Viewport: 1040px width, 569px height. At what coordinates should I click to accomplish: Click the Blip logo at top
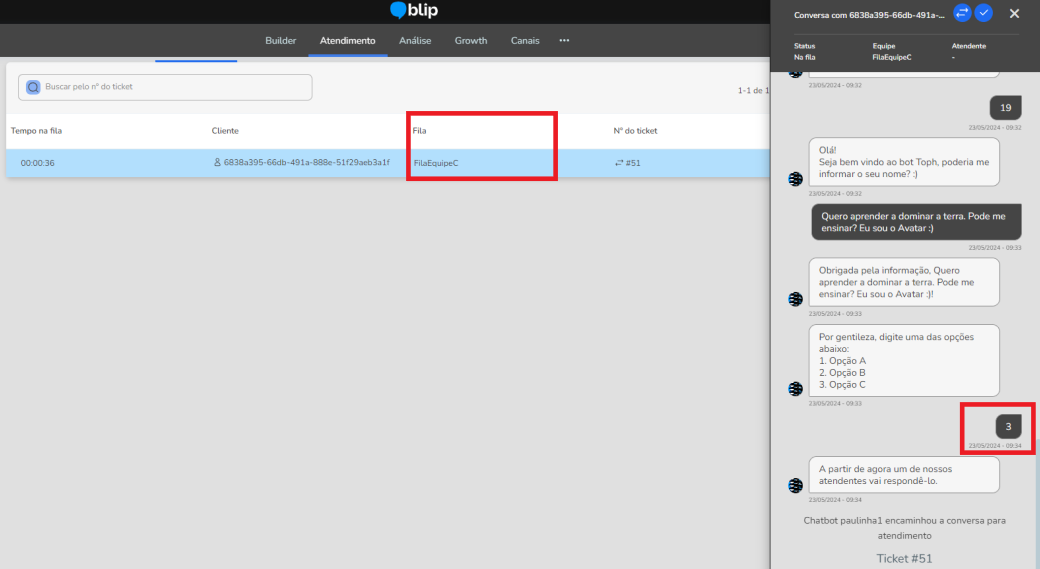coord(414,11)
